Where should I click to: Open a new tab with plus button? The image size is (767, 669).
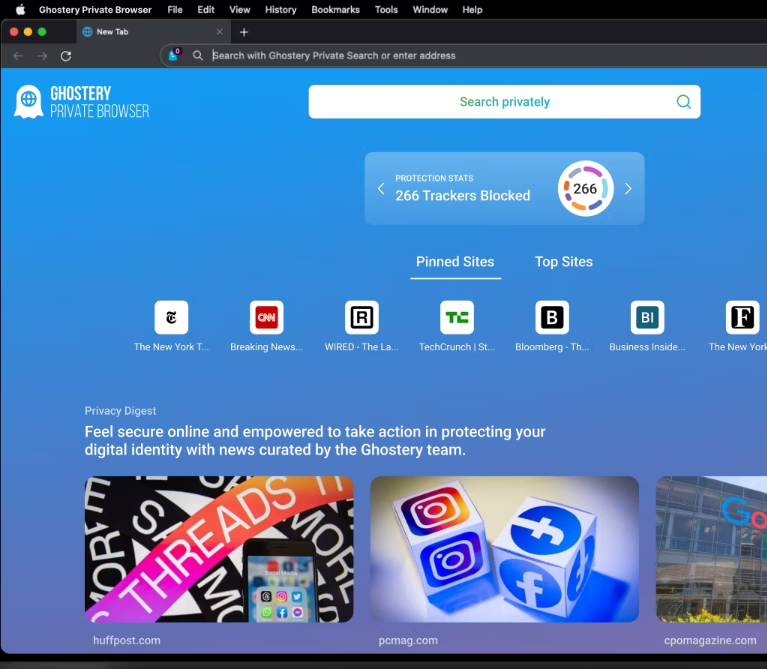point(244,32)
